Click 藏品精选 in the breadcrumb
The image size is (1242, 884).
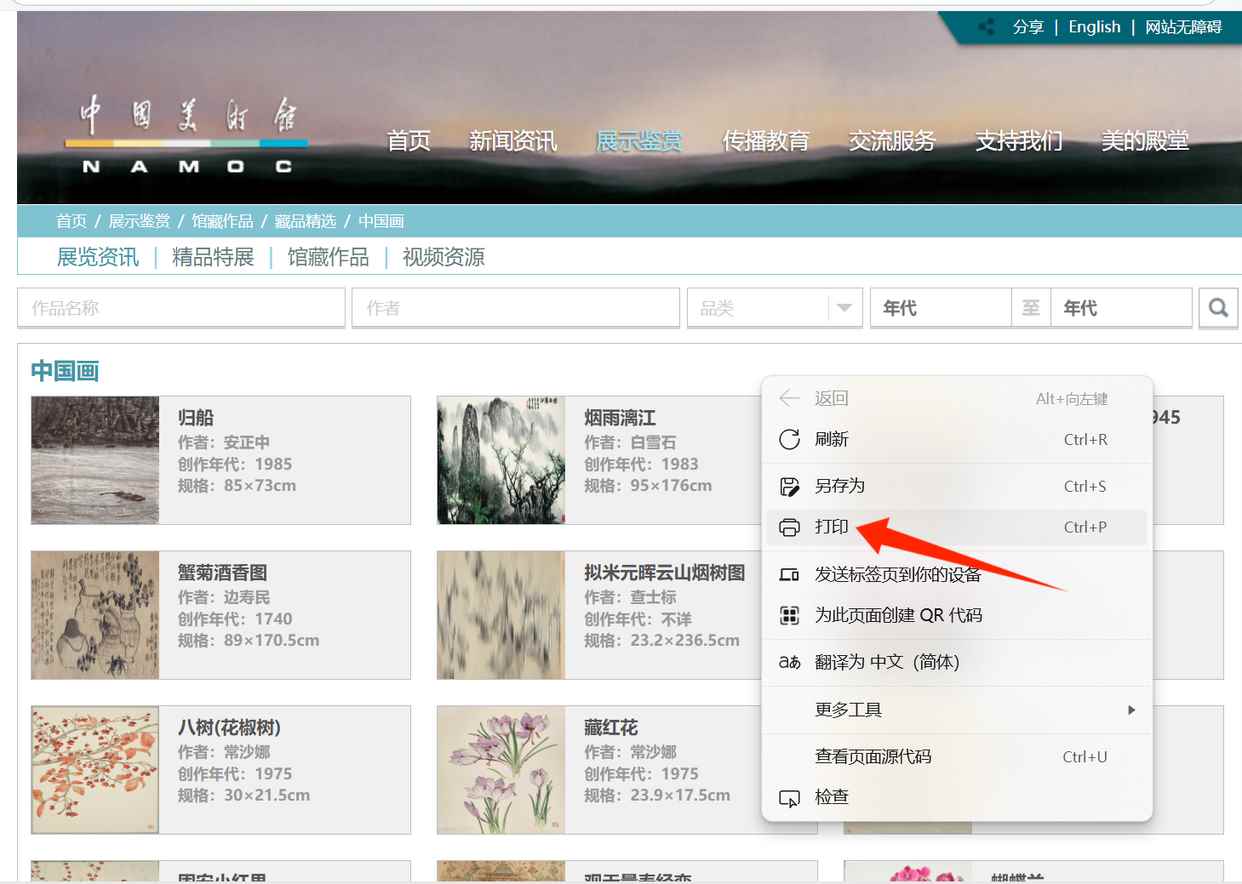click(x=305, y=221)
